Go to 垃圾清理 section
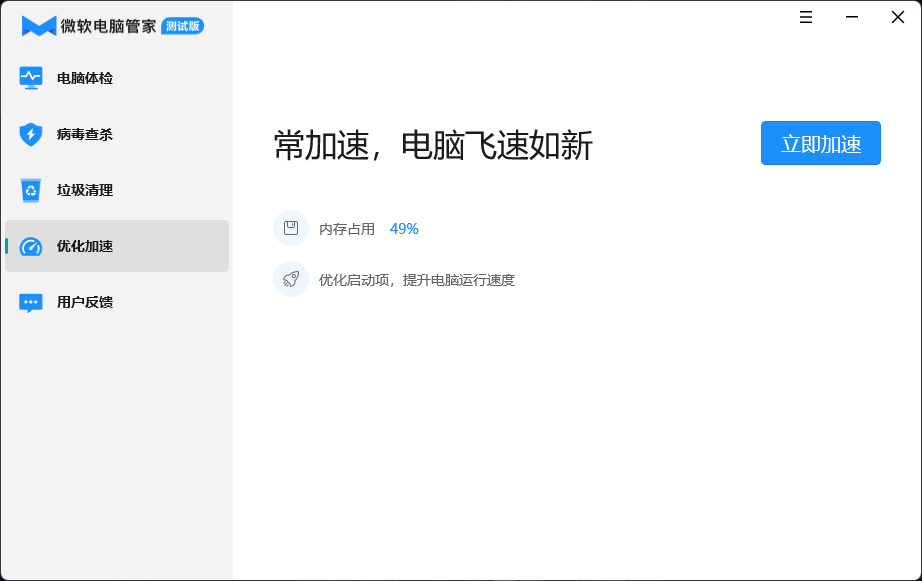Image resolution: width=922 pixels, height=581 pixels. point(117,190)
